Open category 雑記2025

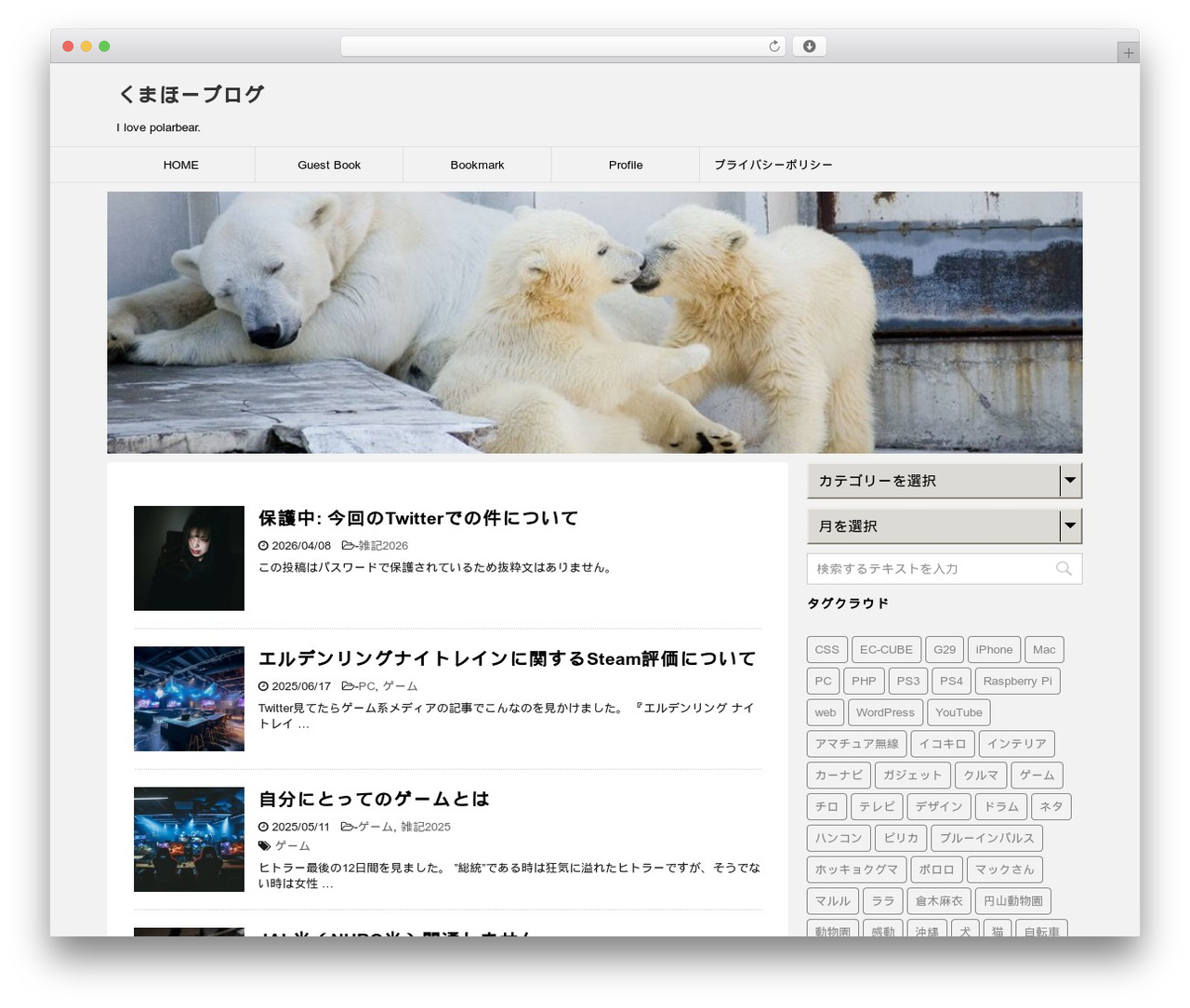[426, 827]
